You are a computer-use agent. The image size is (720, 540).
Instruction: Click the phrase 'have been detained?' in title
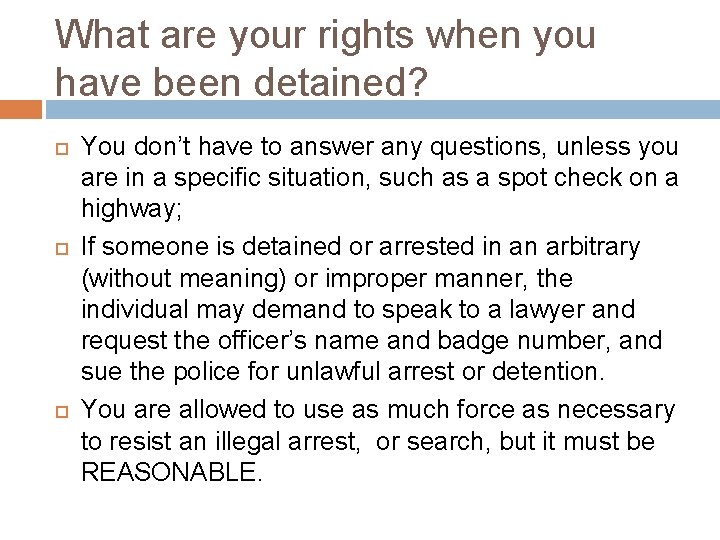242,82
